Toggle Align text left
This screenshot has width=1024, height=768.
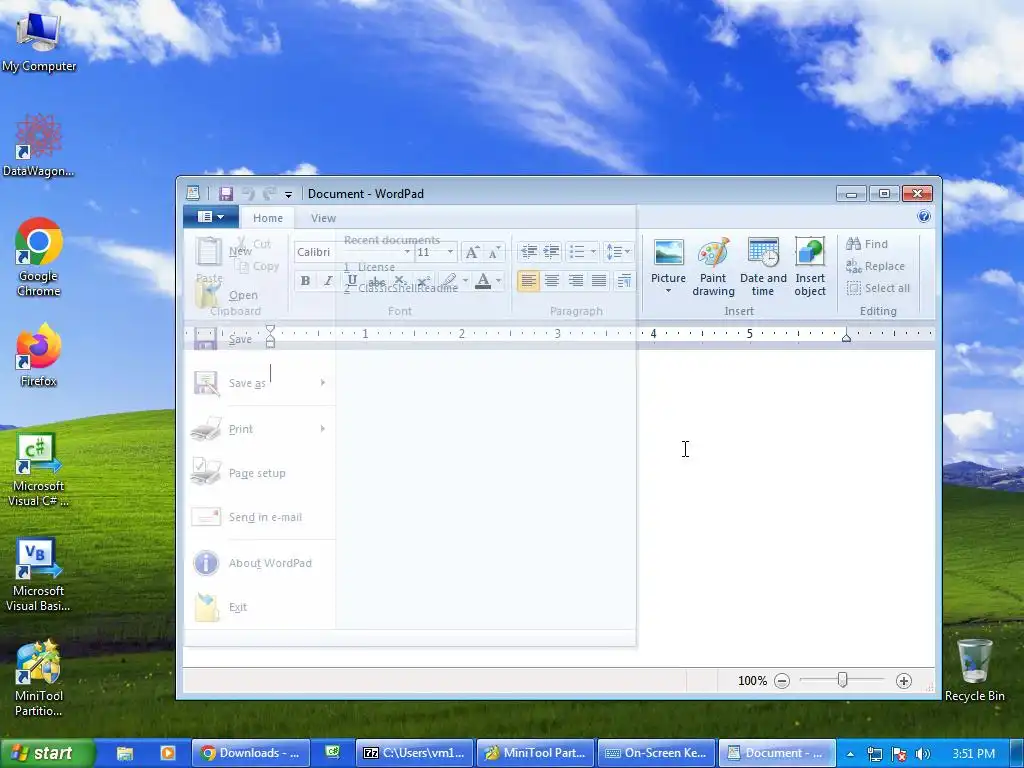(528, 281)
